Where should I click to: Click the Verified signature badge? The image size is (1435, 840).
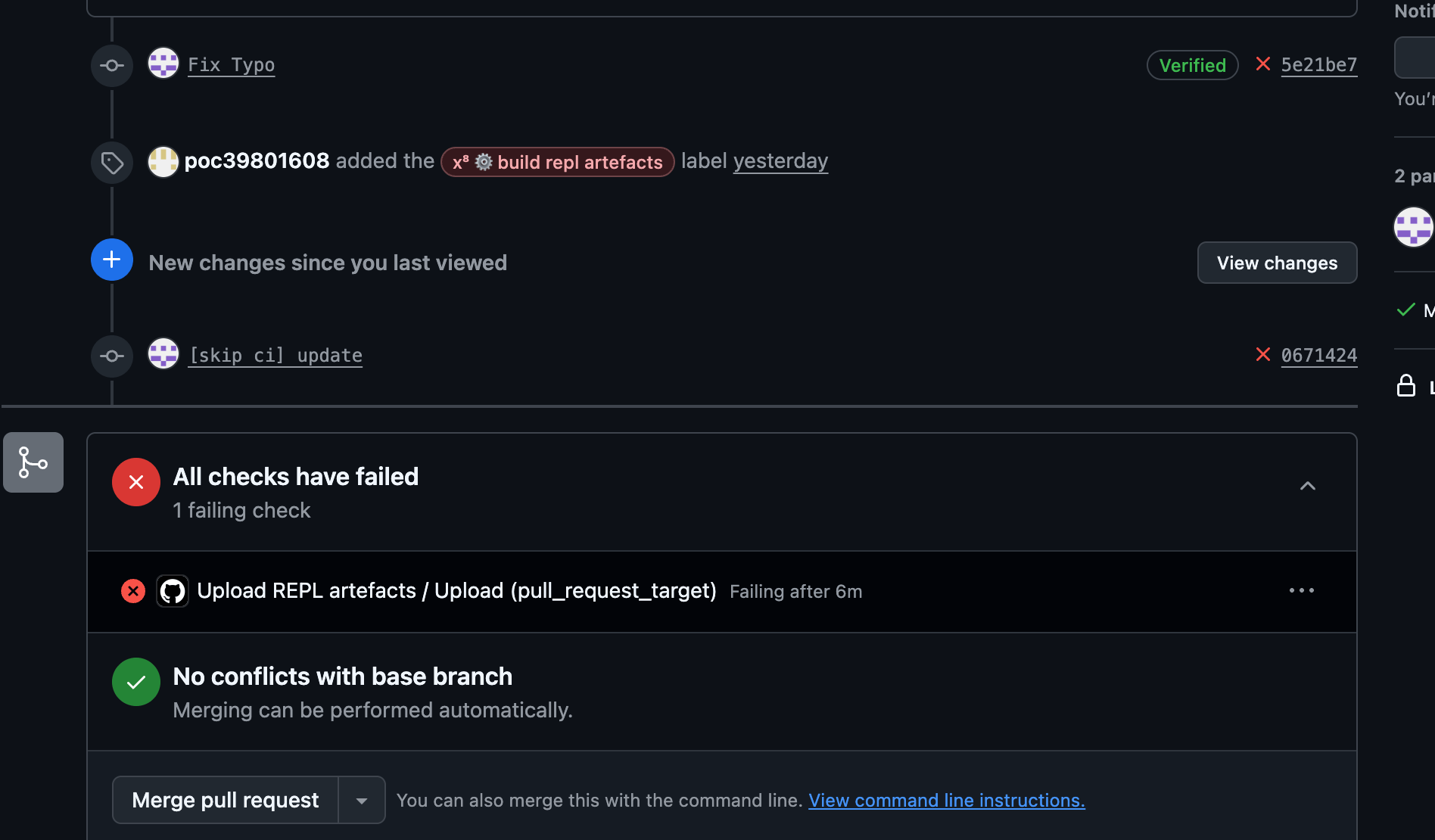(1192, 65)
